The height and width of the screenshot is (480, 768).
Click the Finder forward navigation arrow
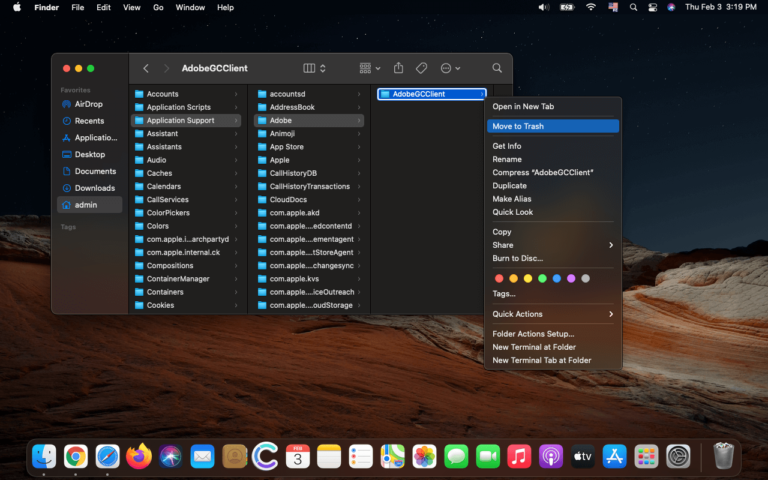point(167,68)
